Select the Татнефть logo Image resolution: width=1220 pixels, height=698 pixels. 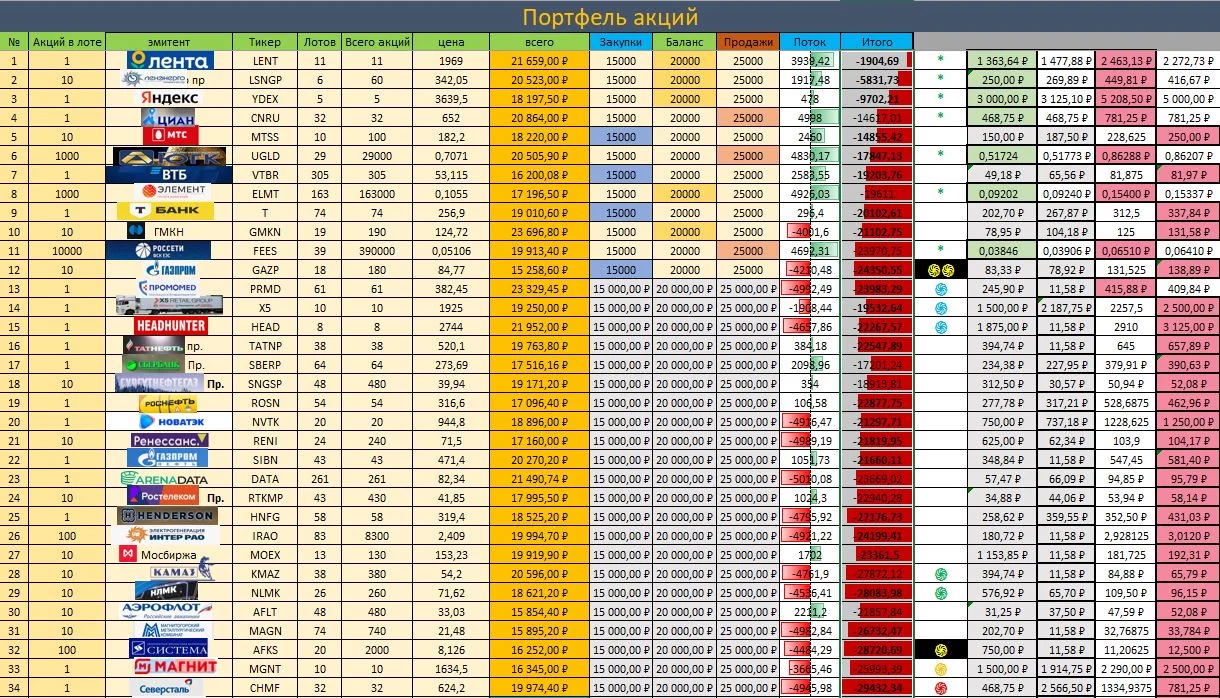[153, 345]
